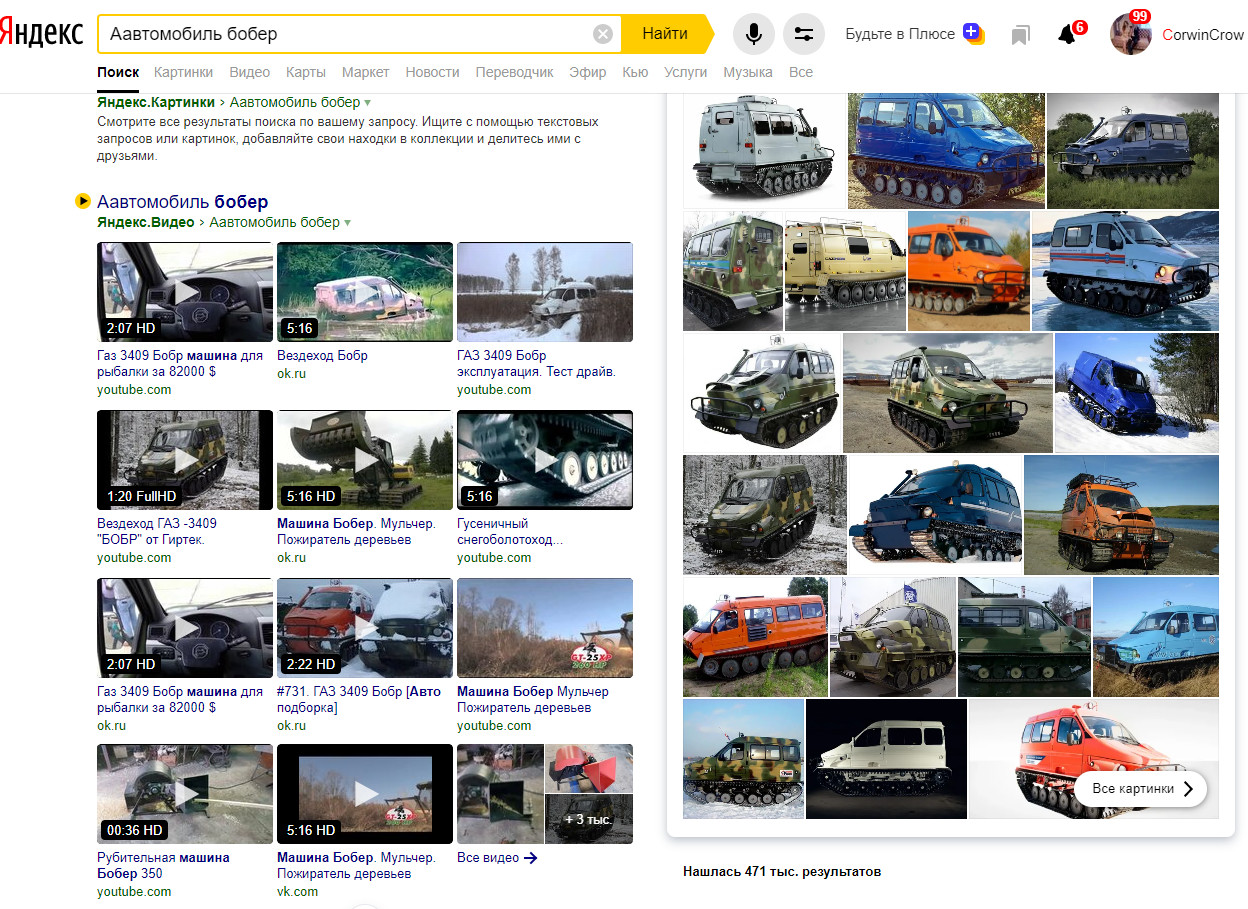This screenshot has width=1248, height=909.
Task: Open the Кью tab
Action: (x=635, y=72)
